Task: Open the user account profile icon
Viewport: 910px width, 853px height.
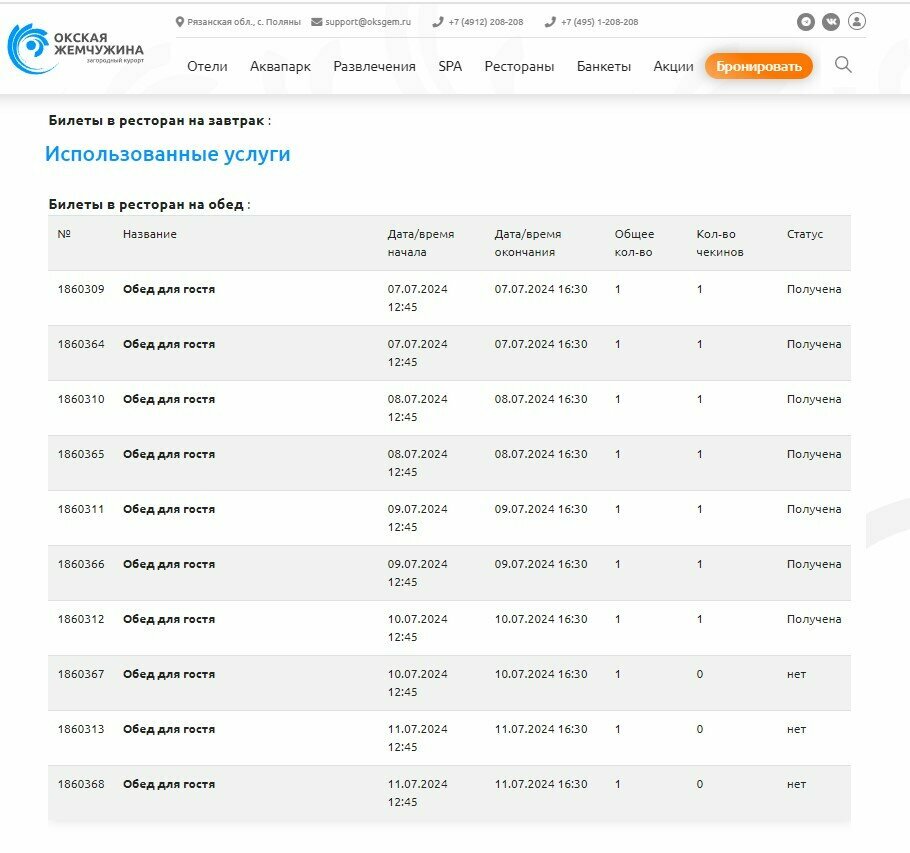Action: tap(857, 21)
